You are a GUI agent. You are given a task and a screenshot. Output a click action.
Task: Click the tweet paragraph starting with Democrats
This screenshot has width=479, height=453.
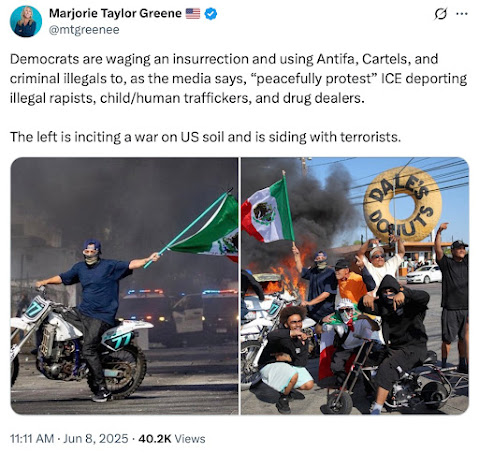click(238, 78)
